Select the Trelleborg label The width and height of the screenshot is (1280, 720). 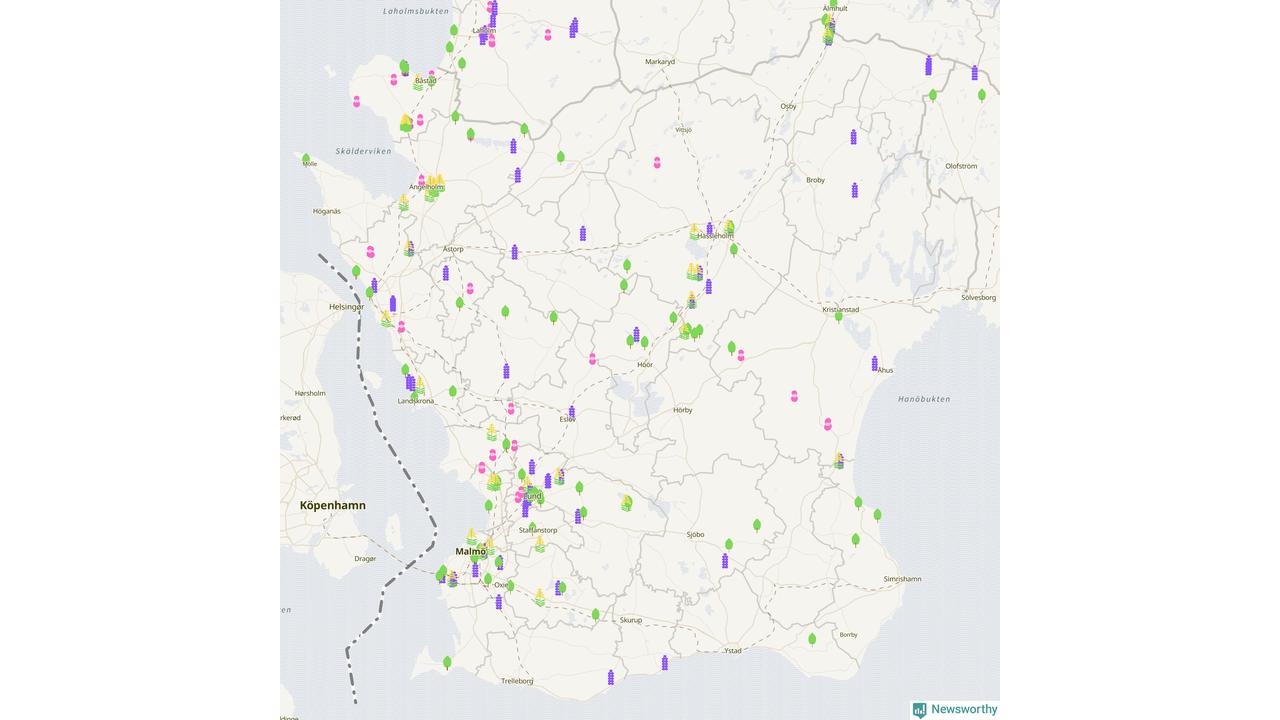tap(517, 681)
